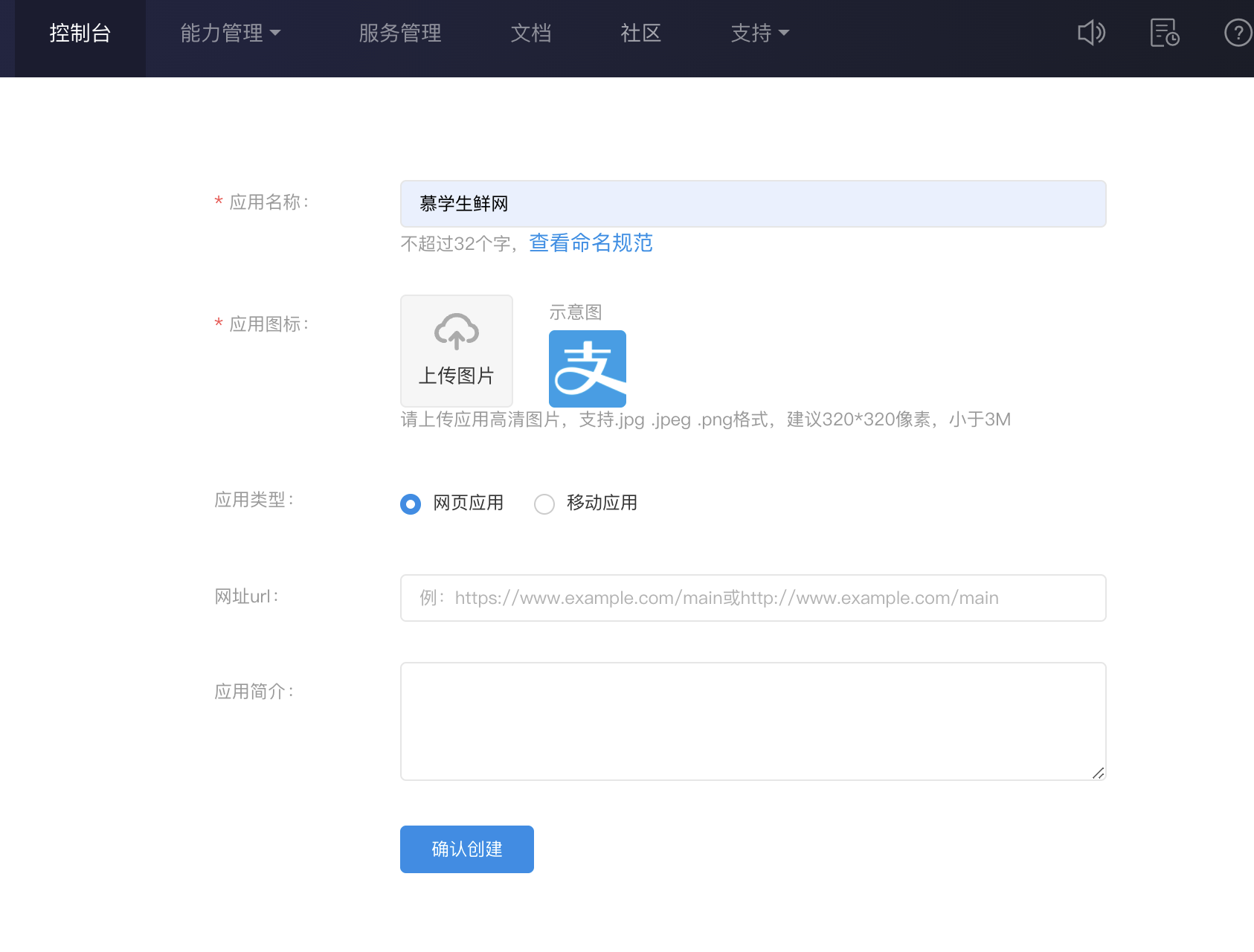Open the document history icon in header
The height and width of the screenshot is (952, 1254).
[x=1164, y=33]
